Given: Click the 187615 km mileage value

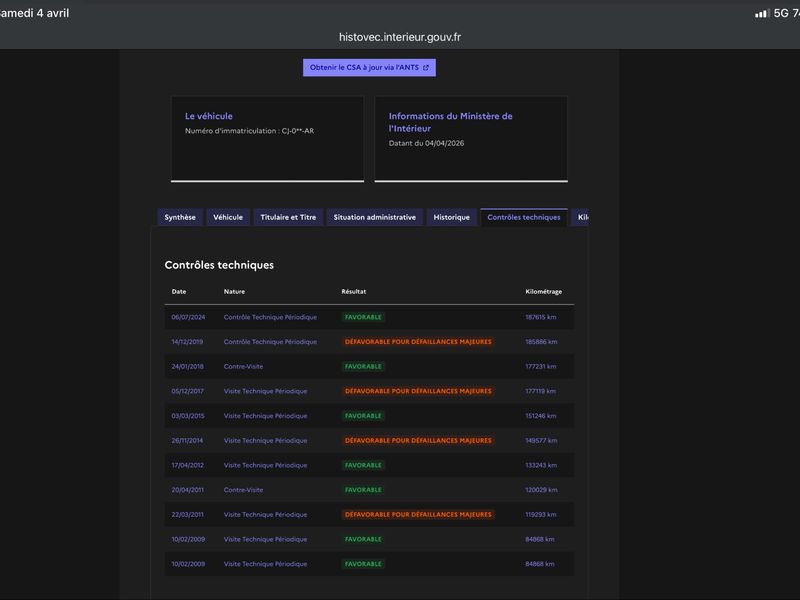Looking at the screenshot, I should 541,317.
